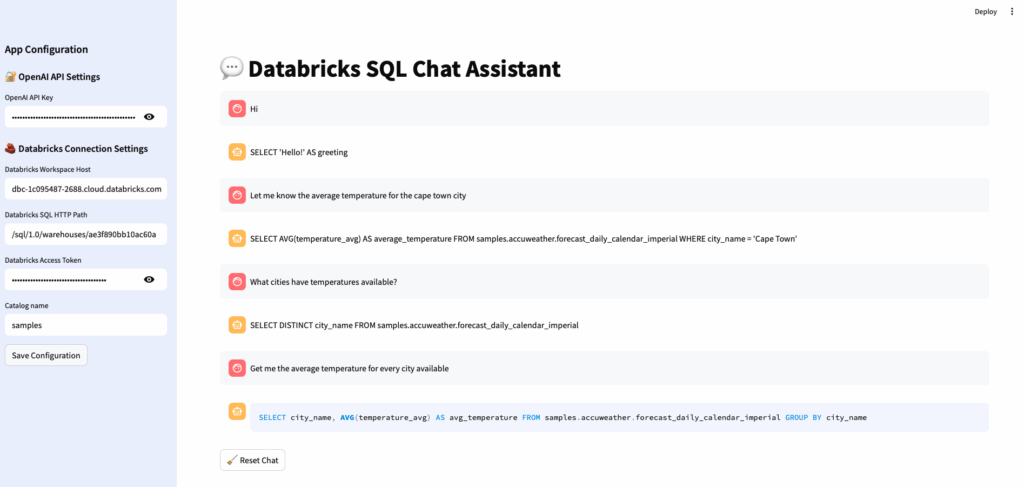
Task: Click into the Databricks SQL HTTP Path field
Action: 86,234
